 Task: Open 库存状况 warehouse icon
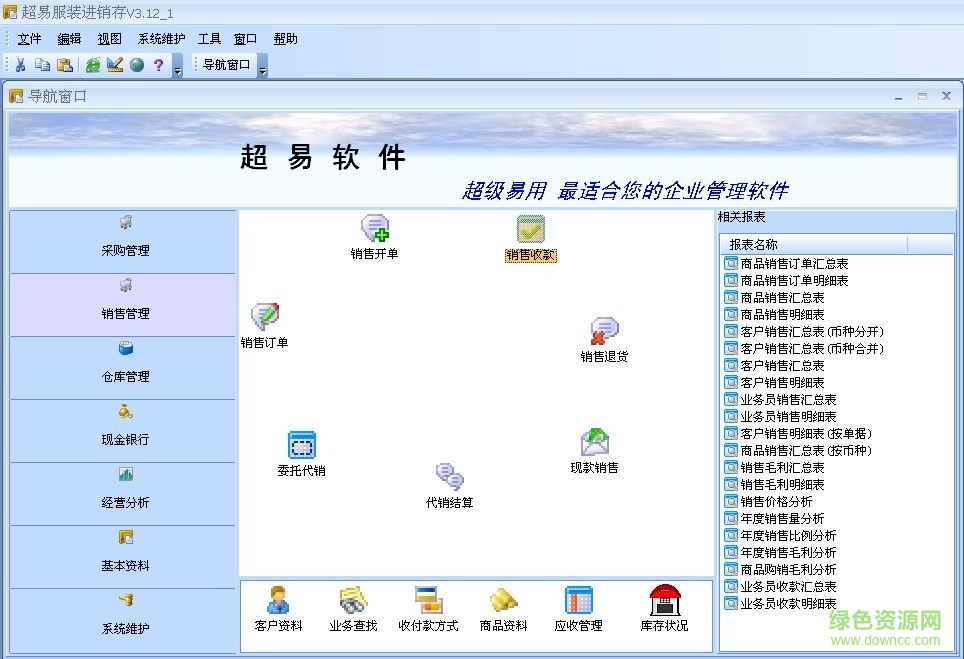pyautogui.click(x=665, y=603)
